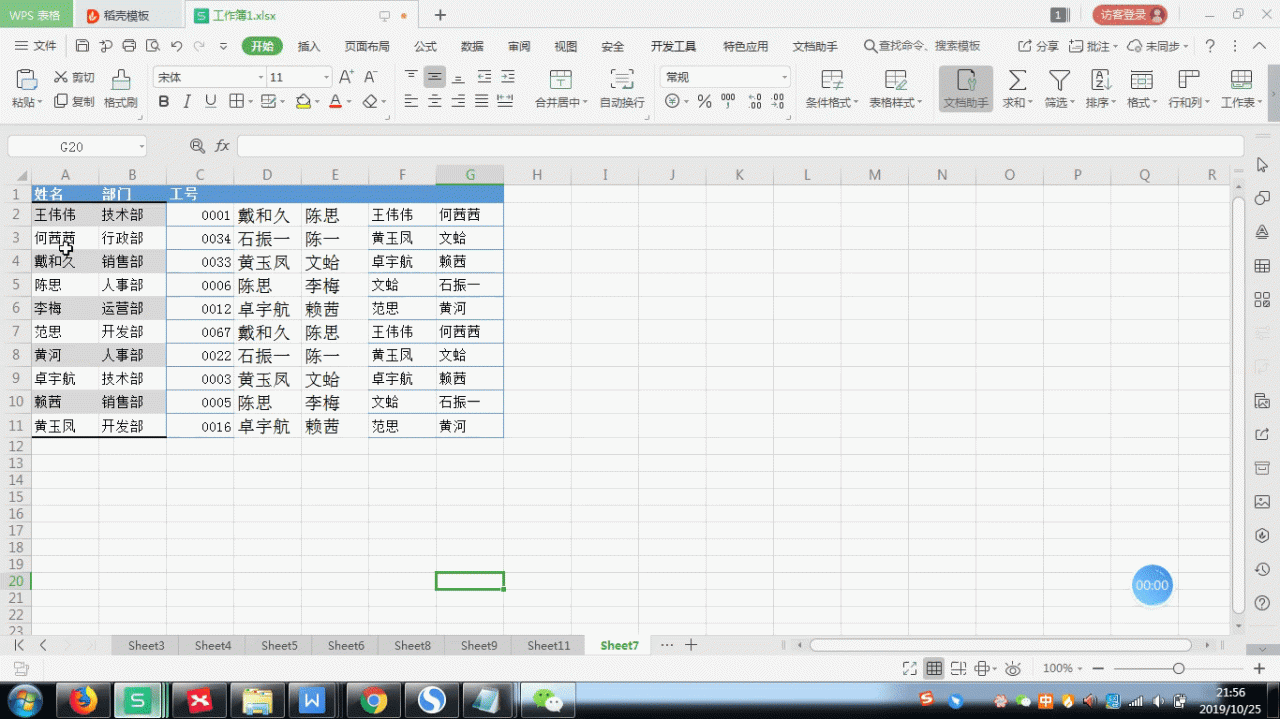Open Table Style (表格样式) menu
Viewport: 1280px width, 719px height.
point(895,89)
